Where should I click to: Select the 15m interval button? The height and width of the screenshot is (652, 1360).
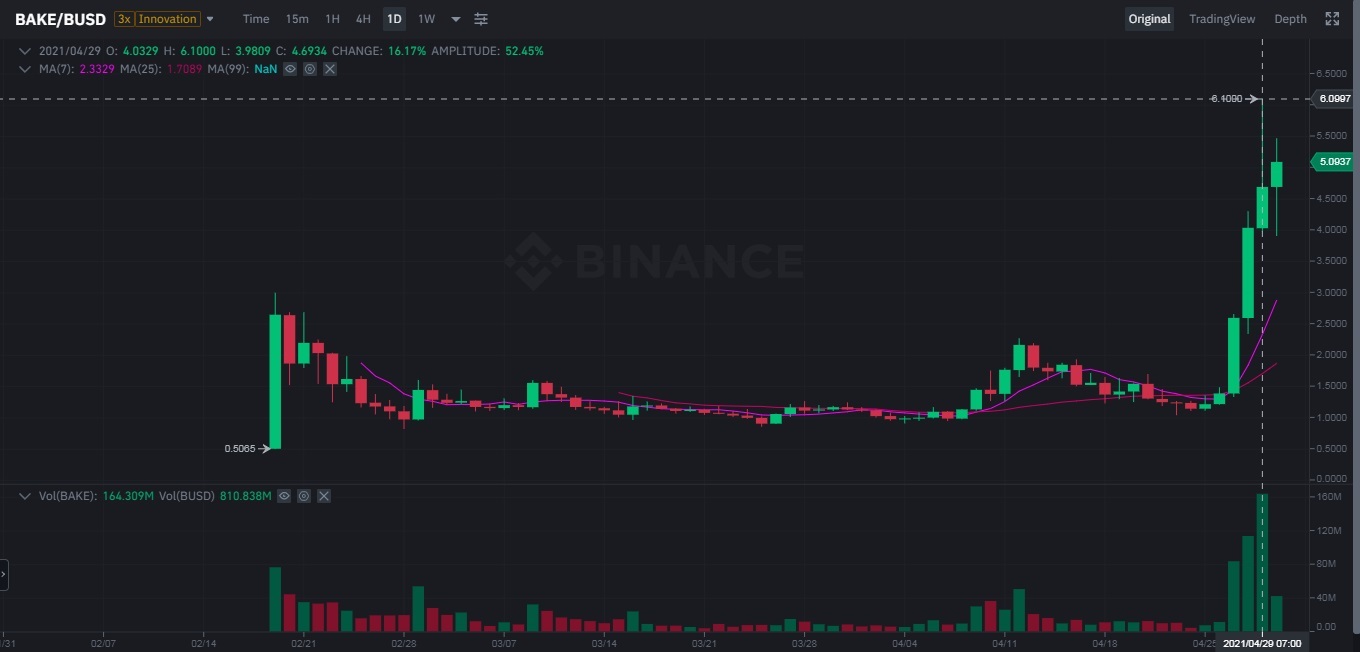pyautogui.click(x=297, y=19)
